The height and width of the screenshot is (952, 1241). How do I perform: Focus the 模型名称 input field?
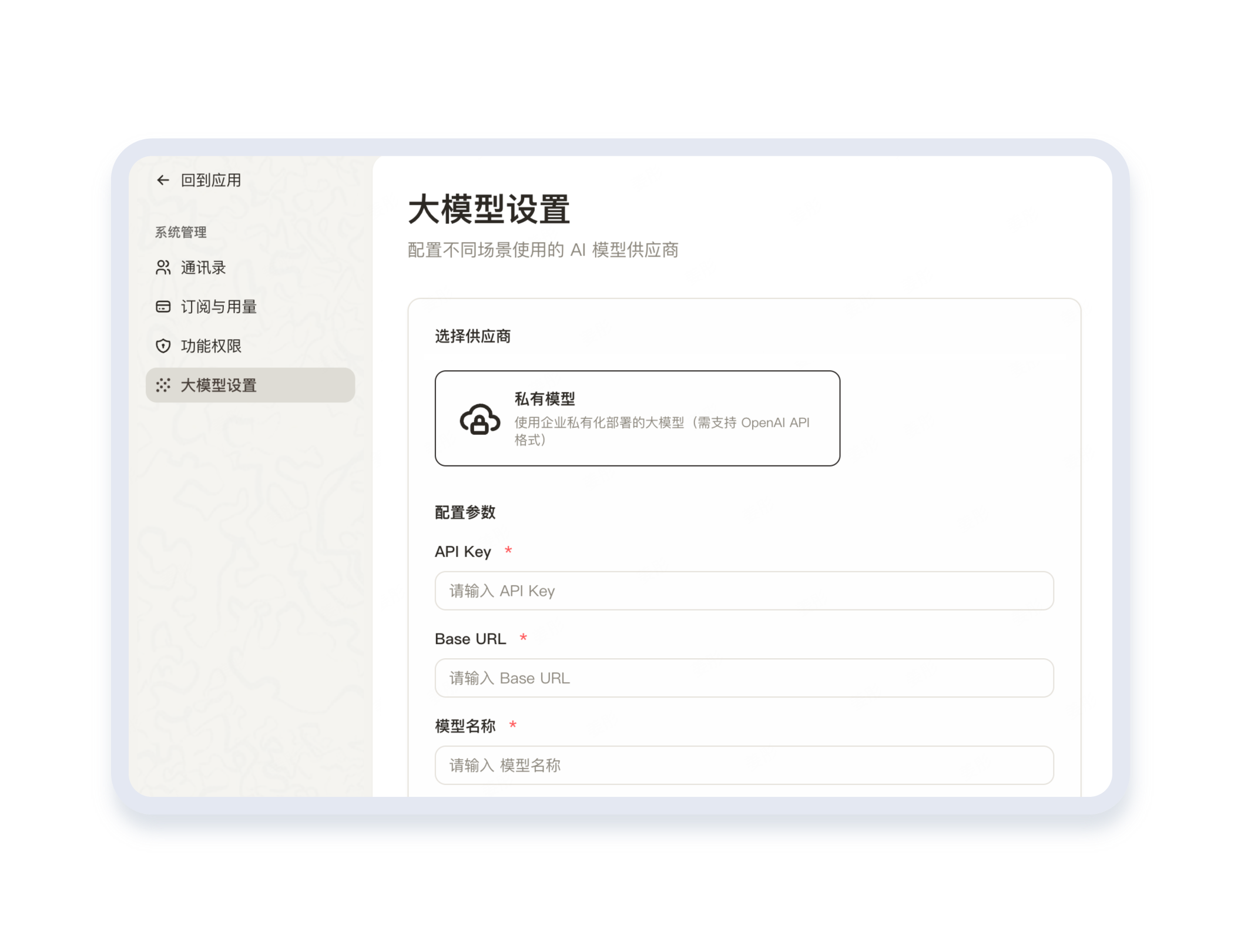[744, 765]
